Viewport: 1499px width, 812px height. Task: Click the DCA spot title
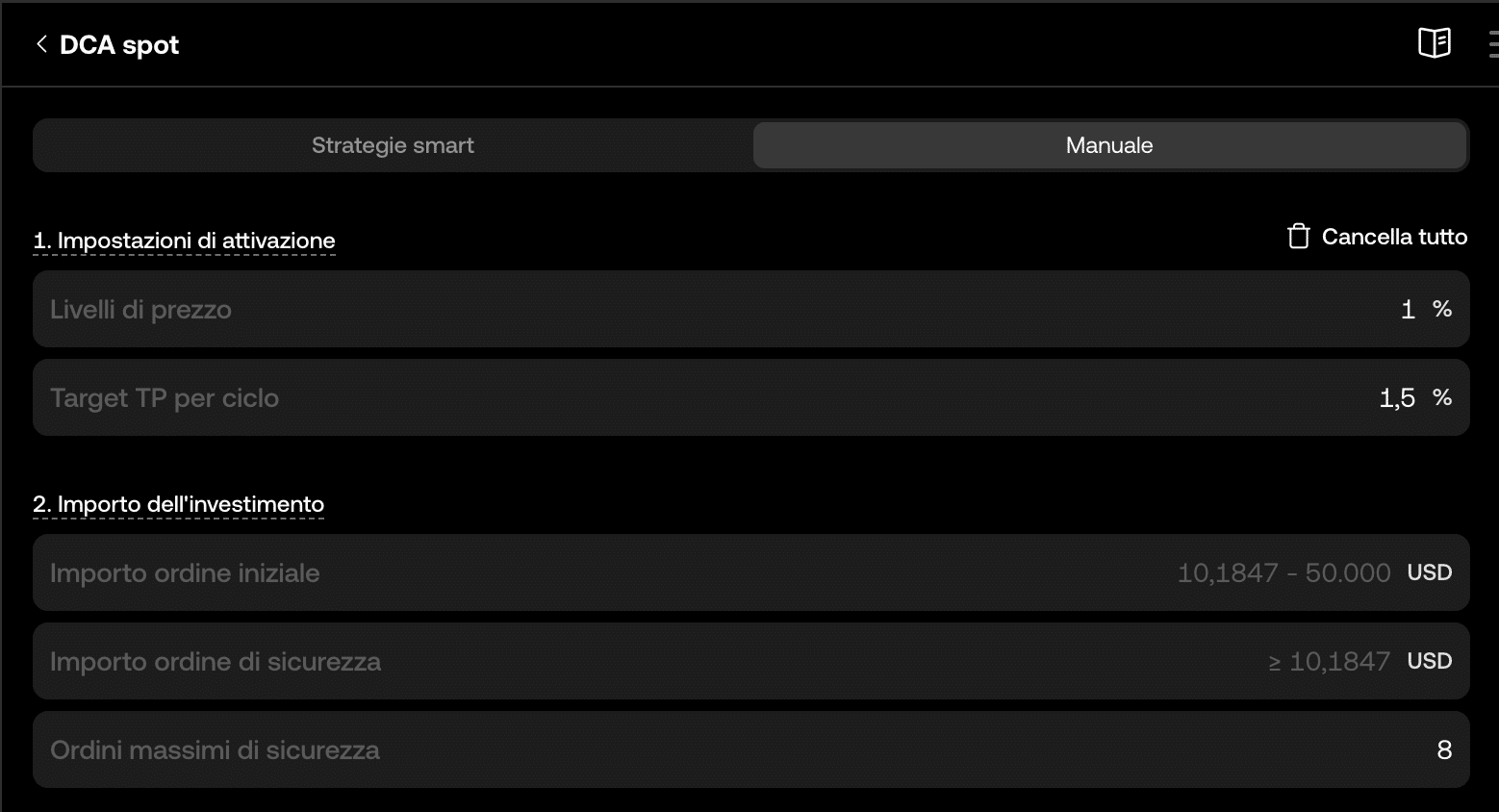pyautogui.click(x=119, y=45)
